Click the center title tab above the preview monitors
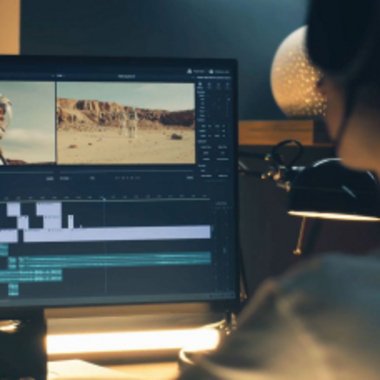380x380 pixels. 126,77
